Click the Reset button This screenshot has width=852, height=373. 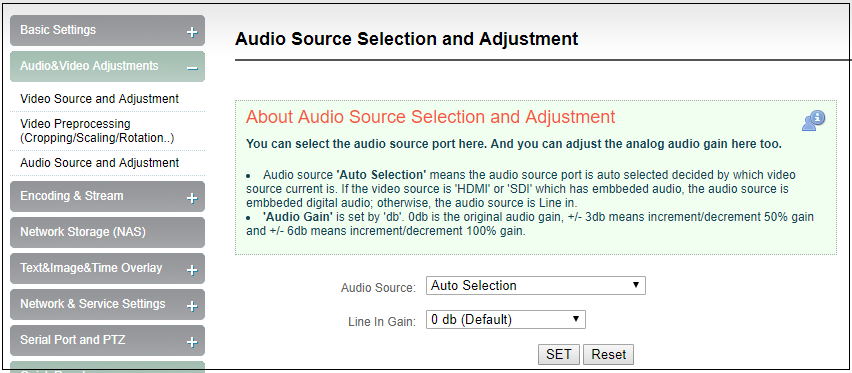(609, 355)
